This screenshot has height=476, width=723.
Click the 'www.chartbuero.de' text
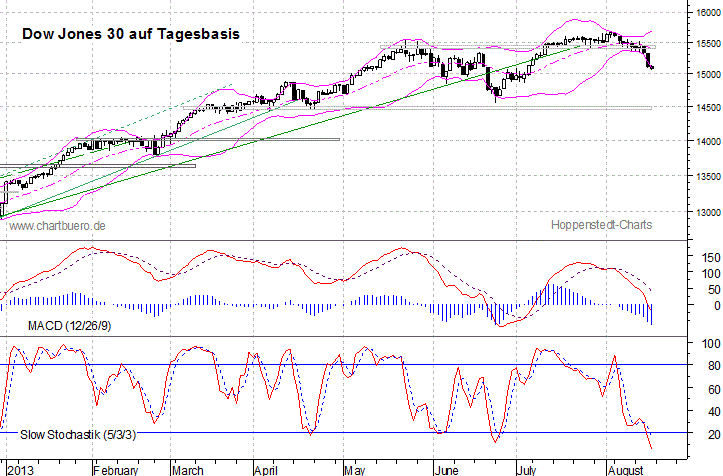(x=57, y=226)
